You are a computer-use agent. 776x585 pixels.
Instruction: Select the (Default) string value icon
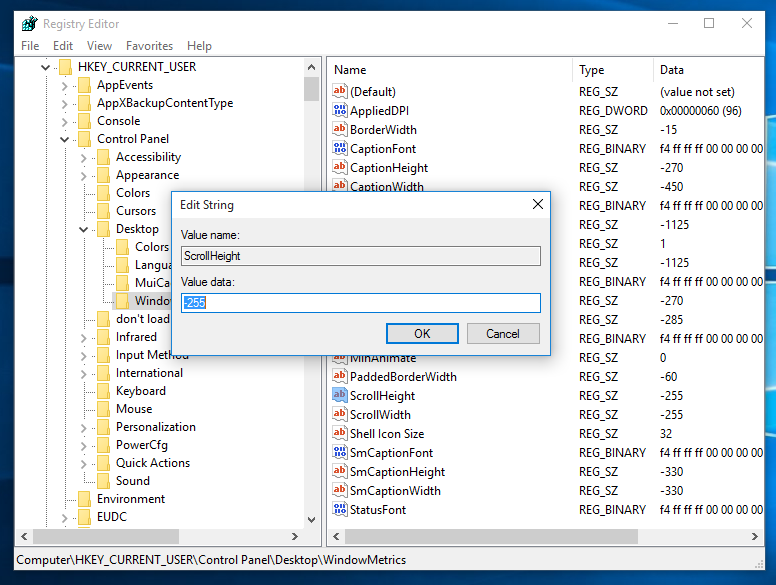[x=340, y=91]
